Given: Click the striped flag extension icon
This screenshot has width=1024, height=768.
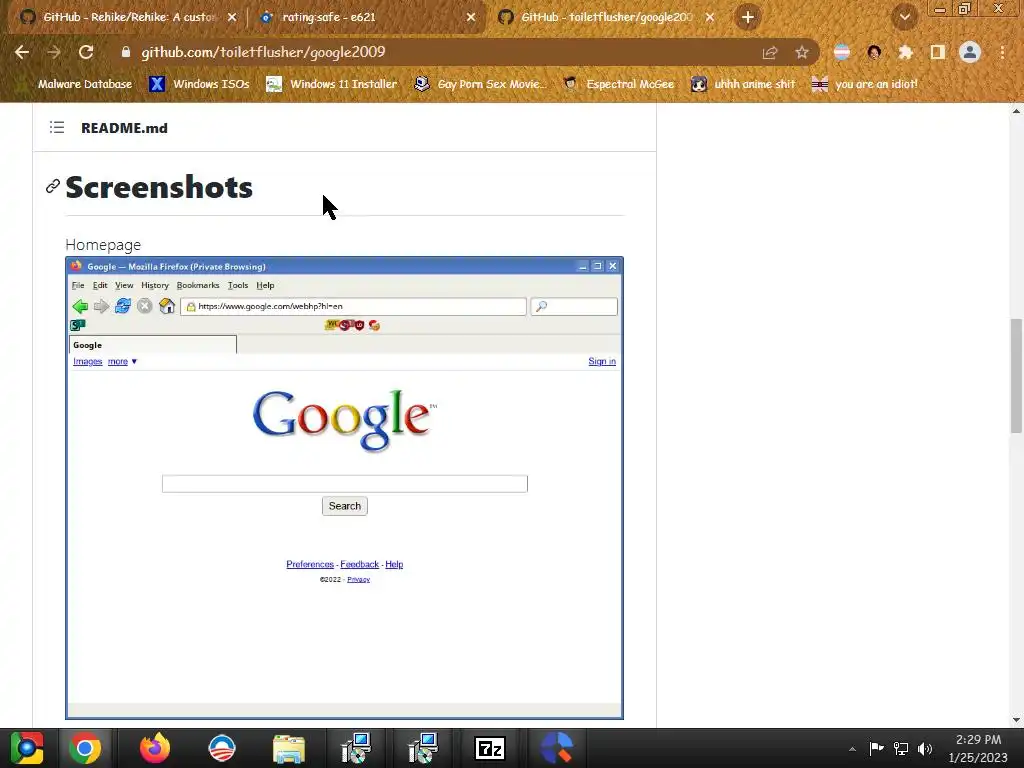Looking at the screenshot, I should pyautogui.click(x=842, y=52).
